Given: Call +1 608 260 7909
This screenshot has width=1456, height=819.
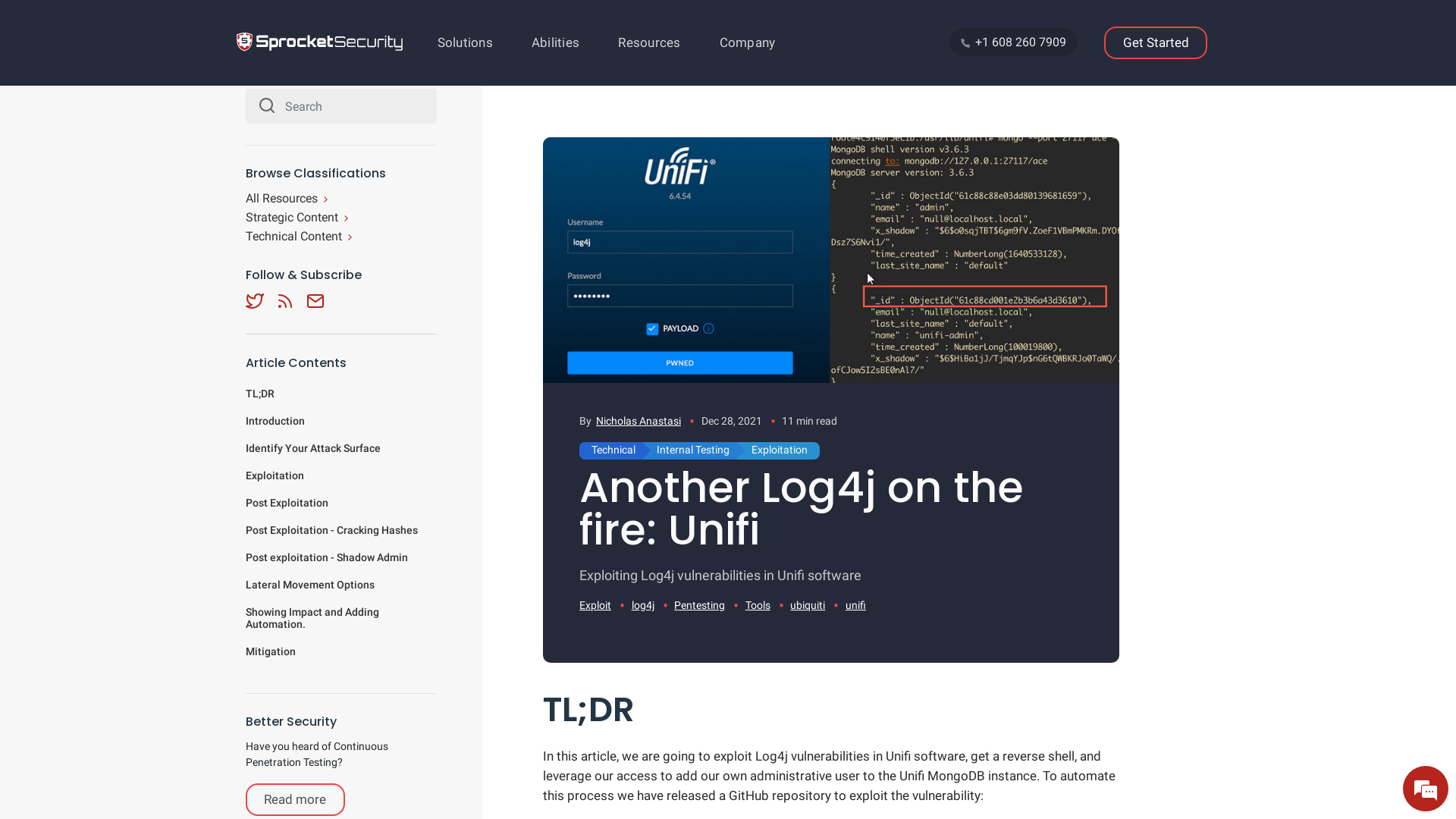Looking at the screenshot, I should point(1013,42).
